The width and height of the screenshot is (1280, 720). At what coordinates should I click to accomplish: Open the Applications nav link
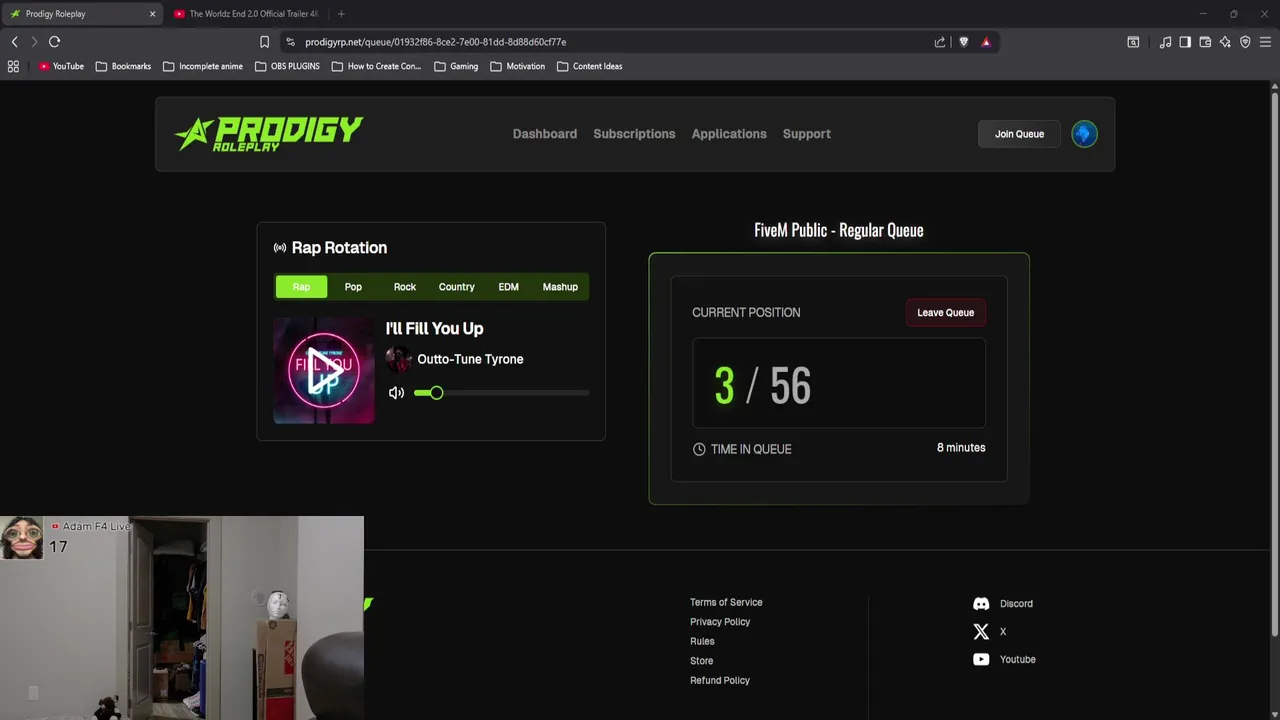(x=729, y=134)
